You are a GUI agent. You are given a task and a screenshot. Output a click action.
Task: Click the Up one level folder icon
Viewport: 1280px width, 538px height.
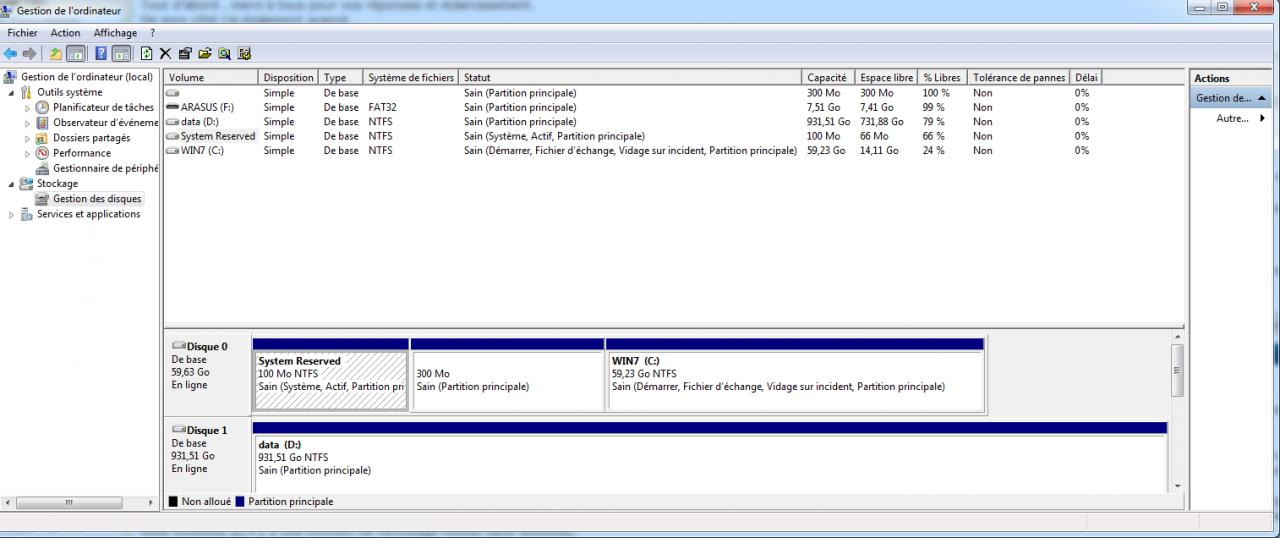[x=56, y=53]
